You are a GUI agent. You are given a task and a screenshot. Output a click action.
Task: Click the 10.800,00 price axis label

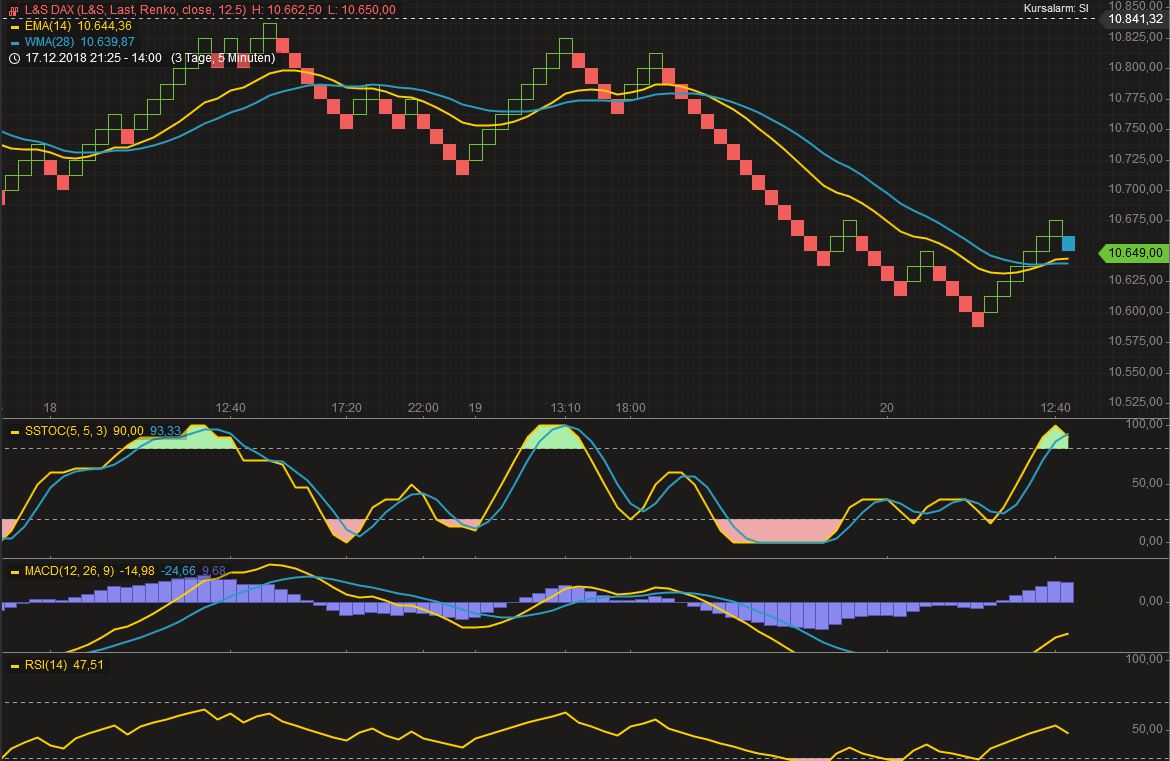click(1136, 67)
